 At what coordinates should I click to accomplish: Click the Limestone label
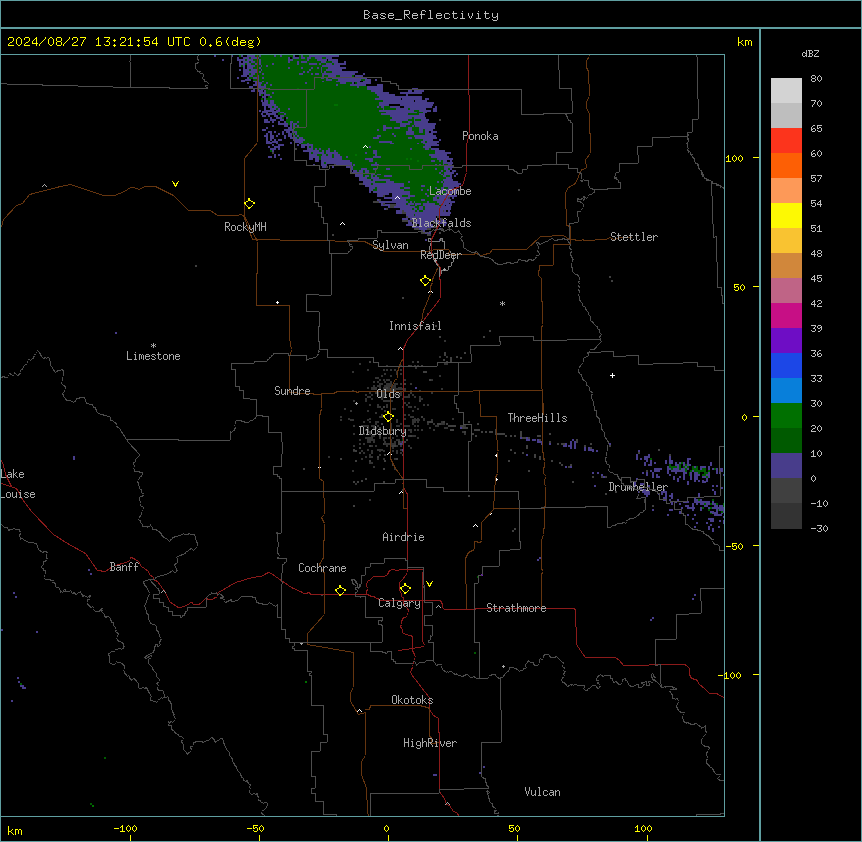pyautogui.click(x=153, y=356)
